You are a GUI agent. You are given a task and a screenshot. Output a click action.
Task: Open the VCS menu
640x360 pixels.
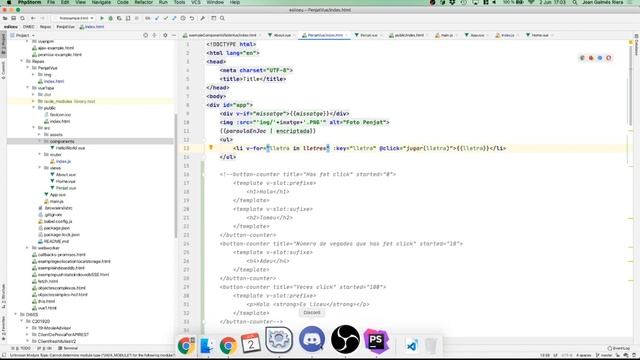(196, 2)
